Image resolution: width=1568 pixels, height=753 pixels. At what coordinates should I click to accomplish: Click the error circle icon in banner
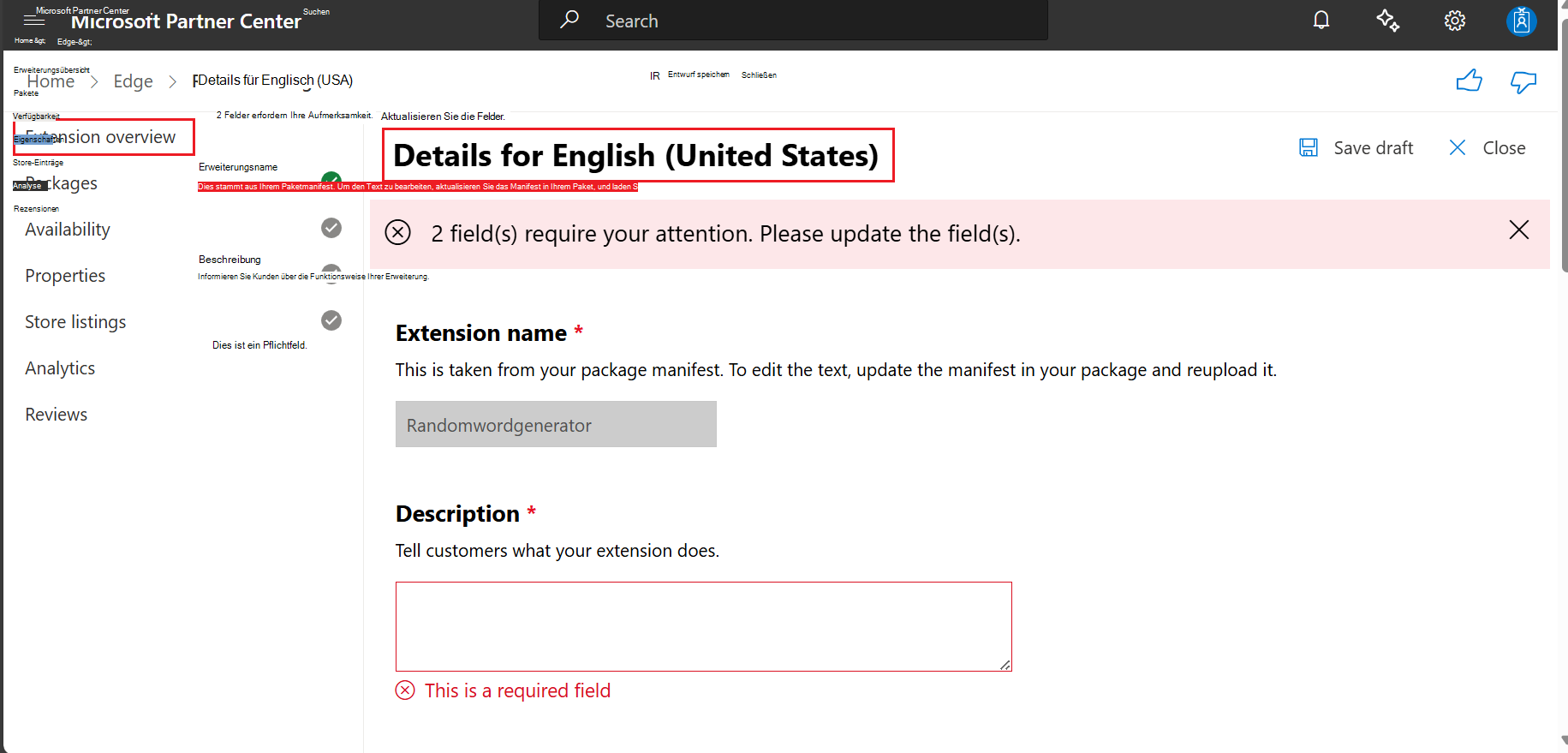tap(397, 232)
